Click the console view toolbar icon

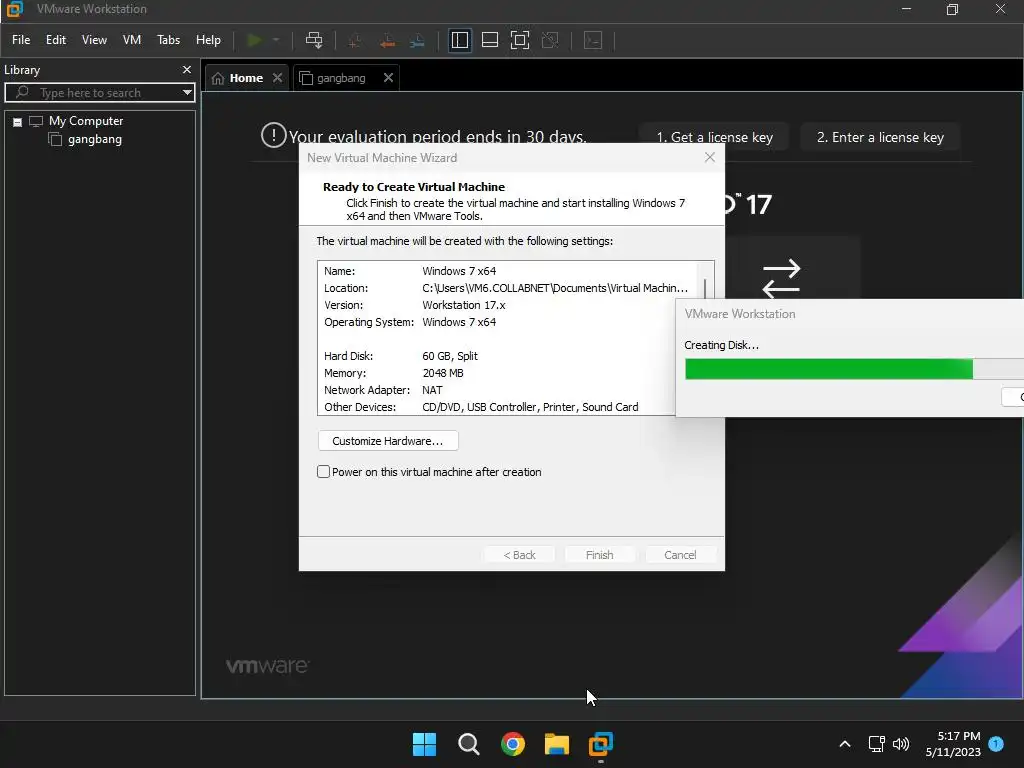(x=593, y=40)
